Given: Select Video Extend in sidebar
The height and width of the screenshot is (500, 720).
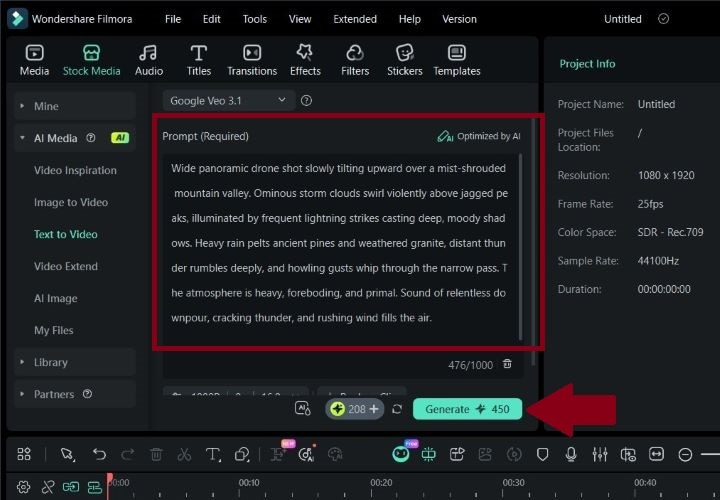Looking at the screenshot, I should click(x=66, y=266).
